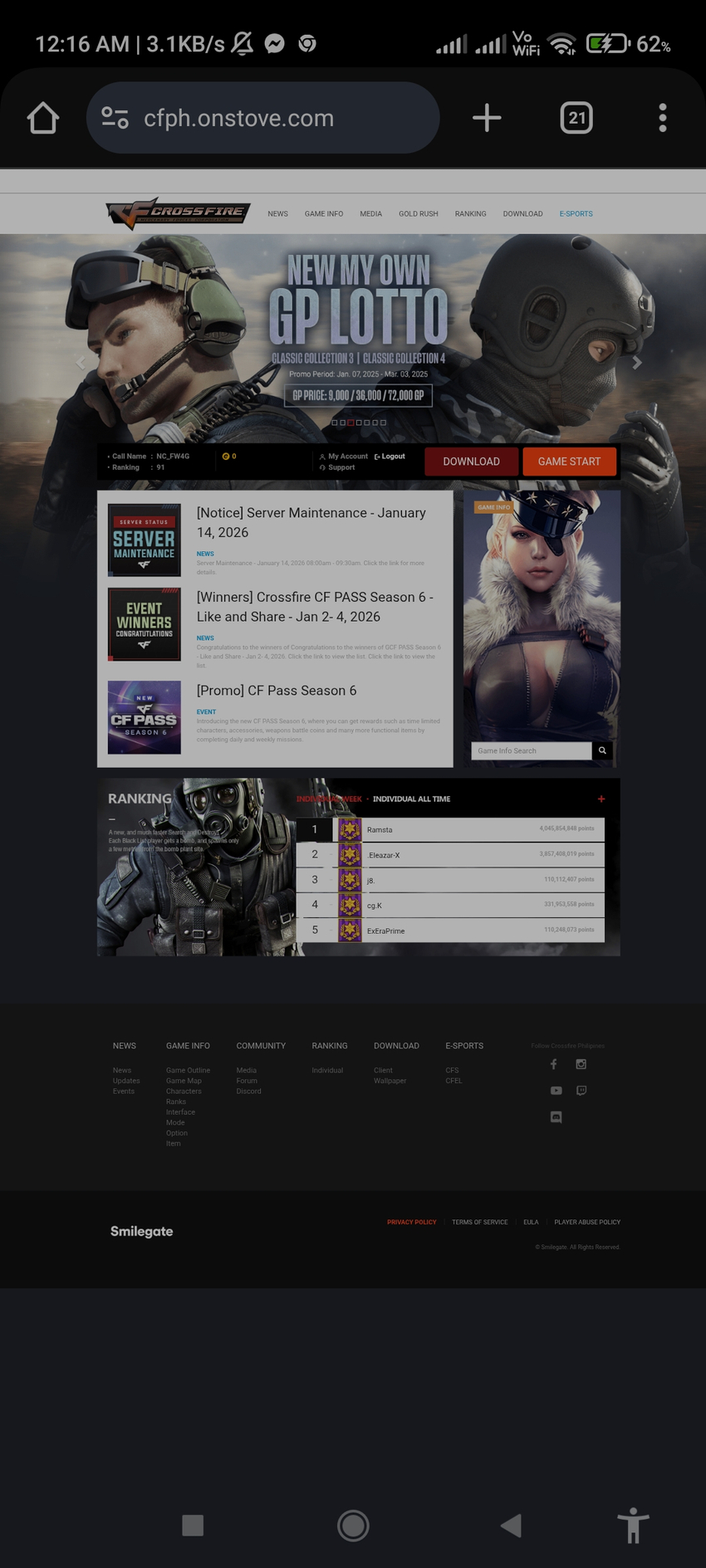Go to previous banner slide arrow

[x=81, y=363]
